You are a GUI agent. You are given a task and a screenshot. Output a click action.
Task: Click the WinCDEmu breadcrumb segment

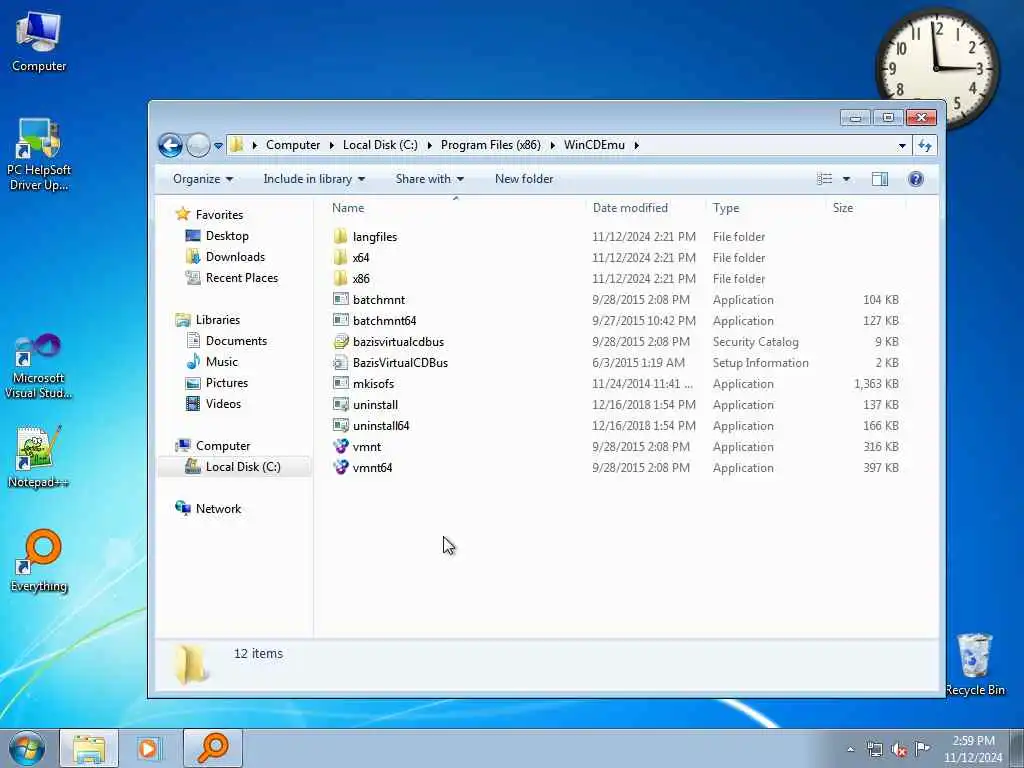pos(594,145)
